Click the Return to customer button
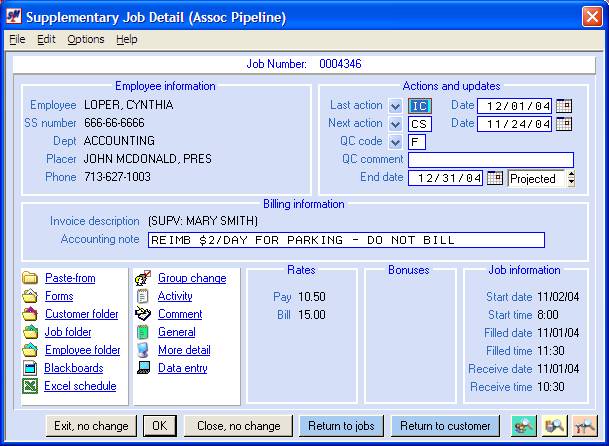609x446 pixels. [445, 426]
